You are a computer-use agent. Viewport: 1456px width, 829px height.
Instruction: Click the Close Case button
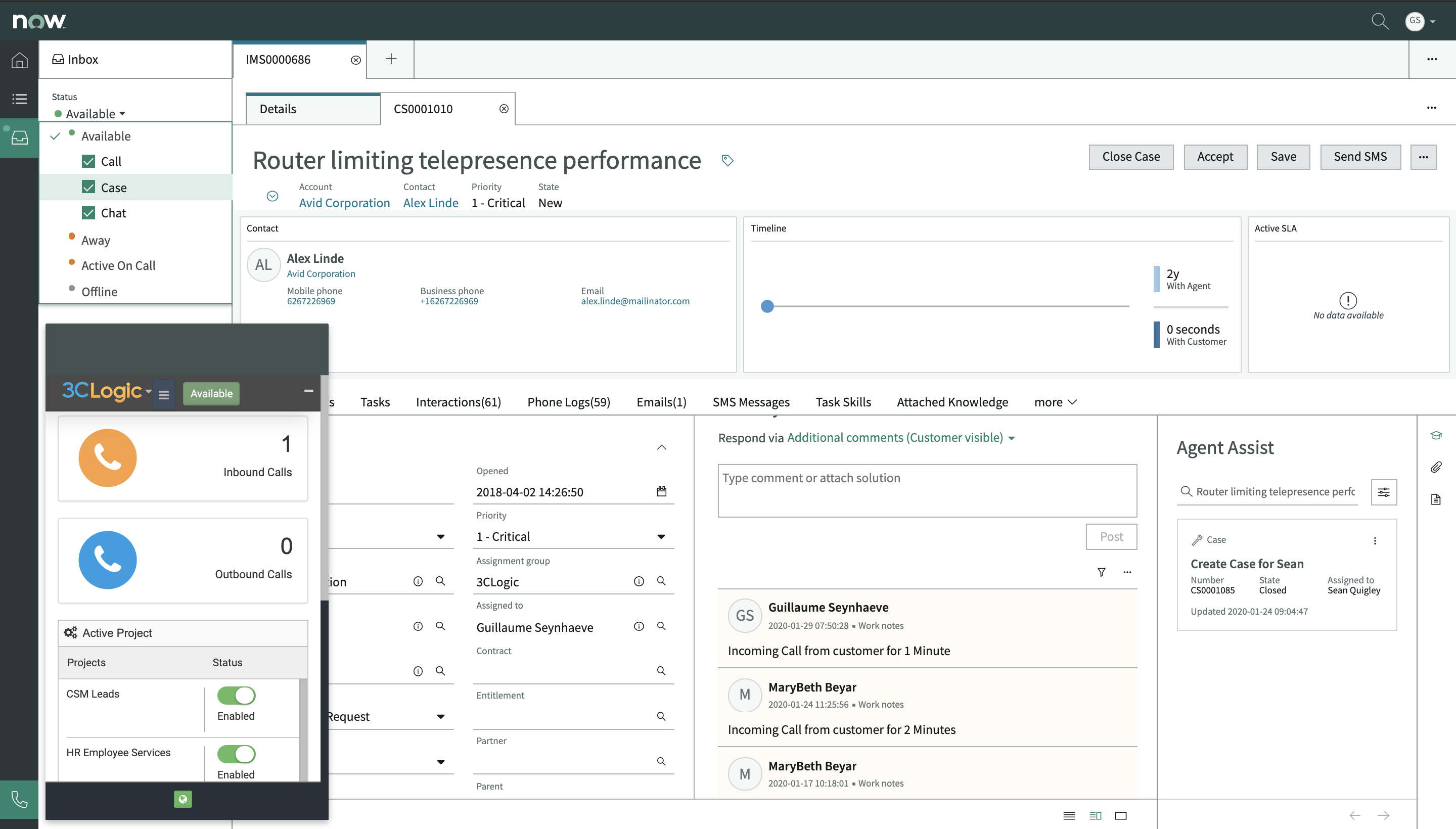click(1130, 157)
